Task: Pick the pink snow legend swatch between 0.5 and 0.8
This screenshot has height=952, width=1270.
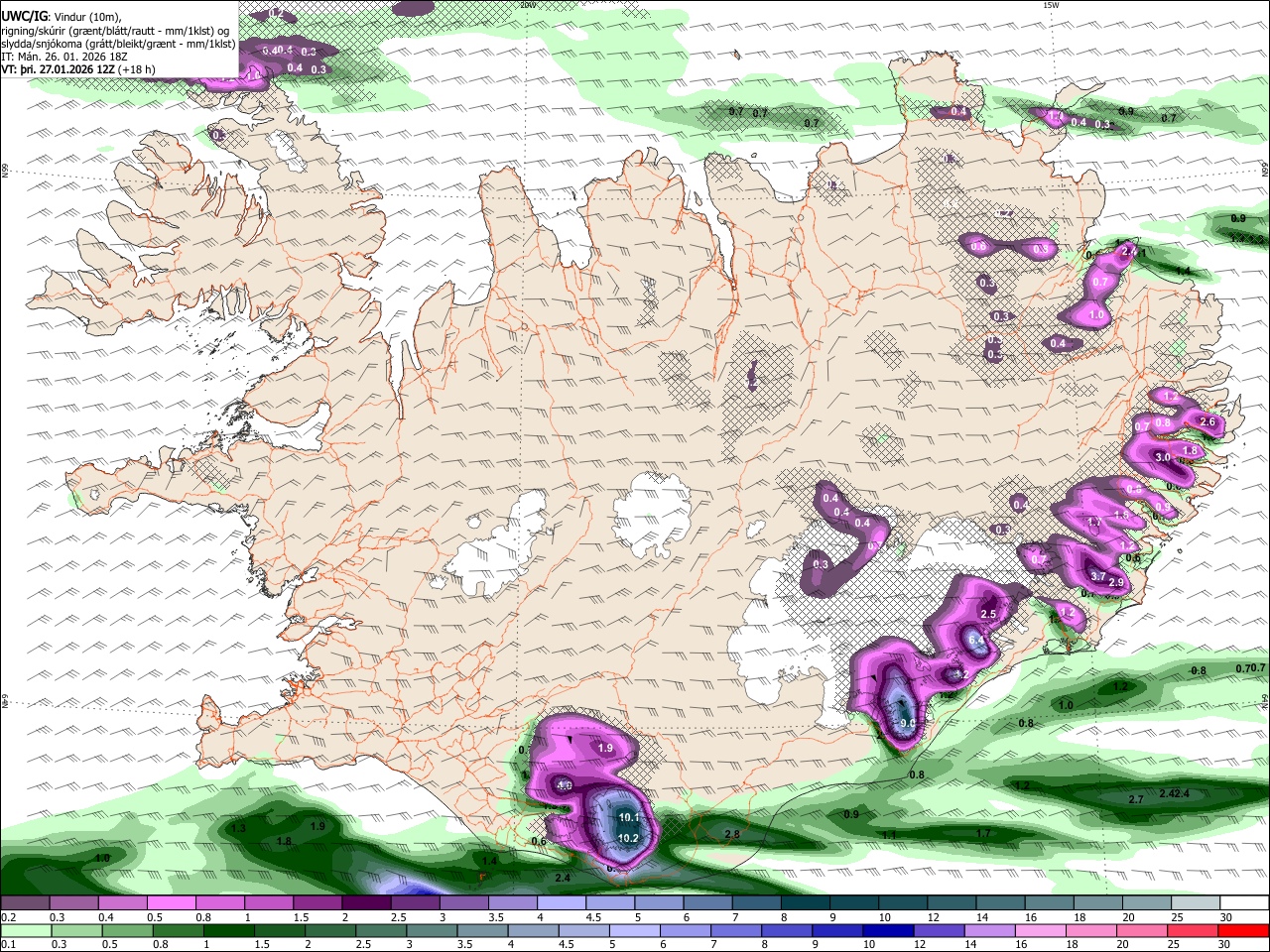Action: point(171,903)
